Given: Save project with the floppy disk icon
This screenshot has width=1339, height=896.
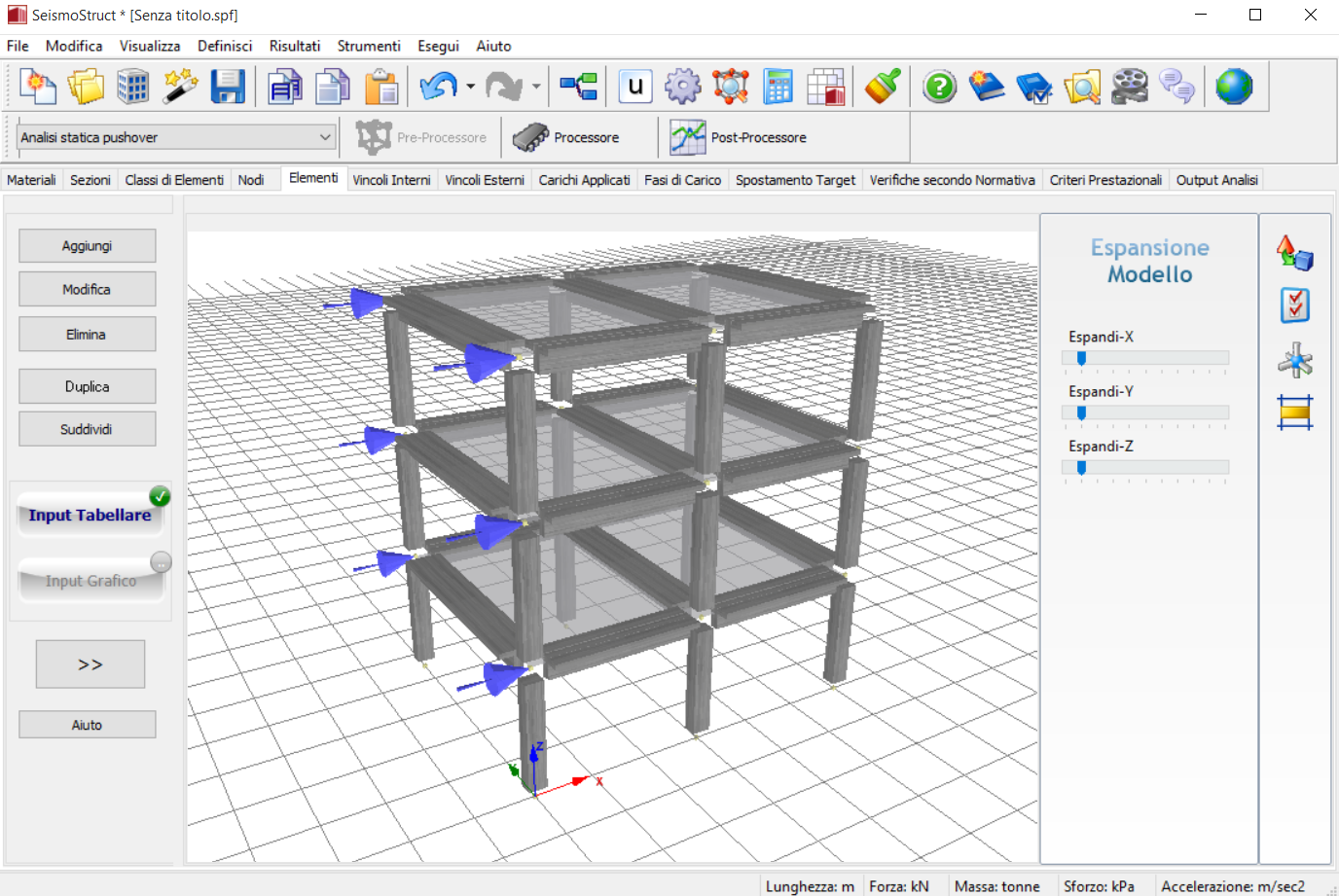Looking at the screenshot, I should coord(228,87).
